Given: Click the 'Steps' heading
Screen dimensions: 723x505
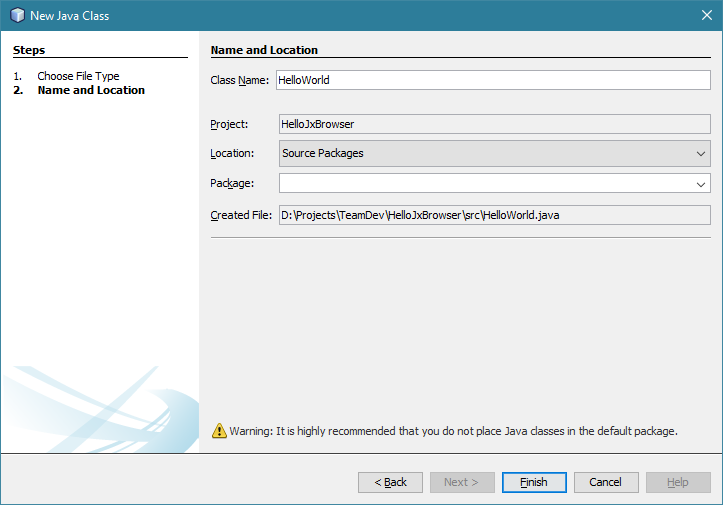Looking at the screenshot, I should point(29,50).
